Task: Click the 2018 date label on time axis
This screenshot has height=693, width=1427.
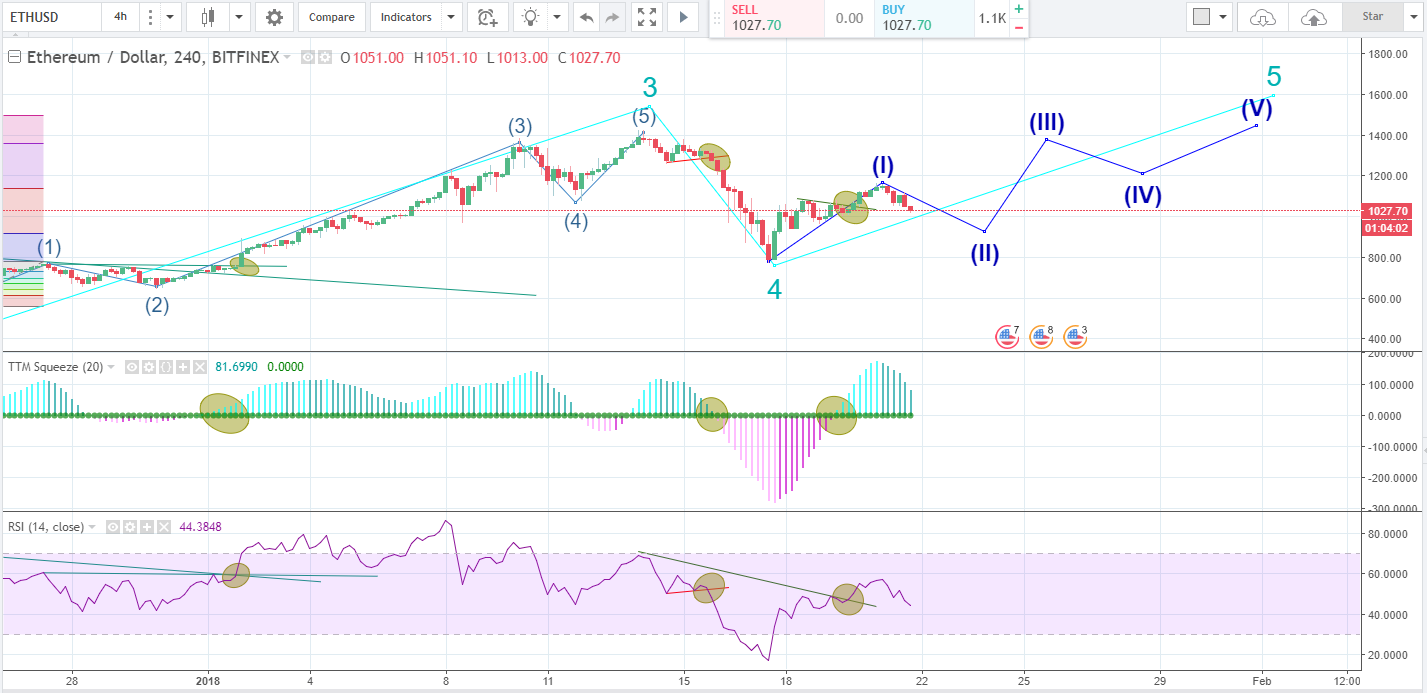Action: 209,681
